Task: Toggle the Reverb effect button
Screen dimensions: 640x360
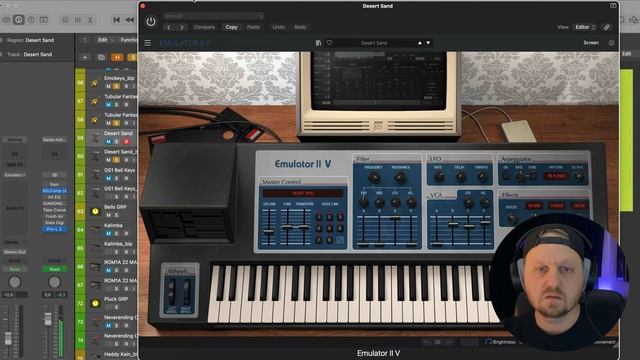Action: pyautogui.click(x=534, y=206)
